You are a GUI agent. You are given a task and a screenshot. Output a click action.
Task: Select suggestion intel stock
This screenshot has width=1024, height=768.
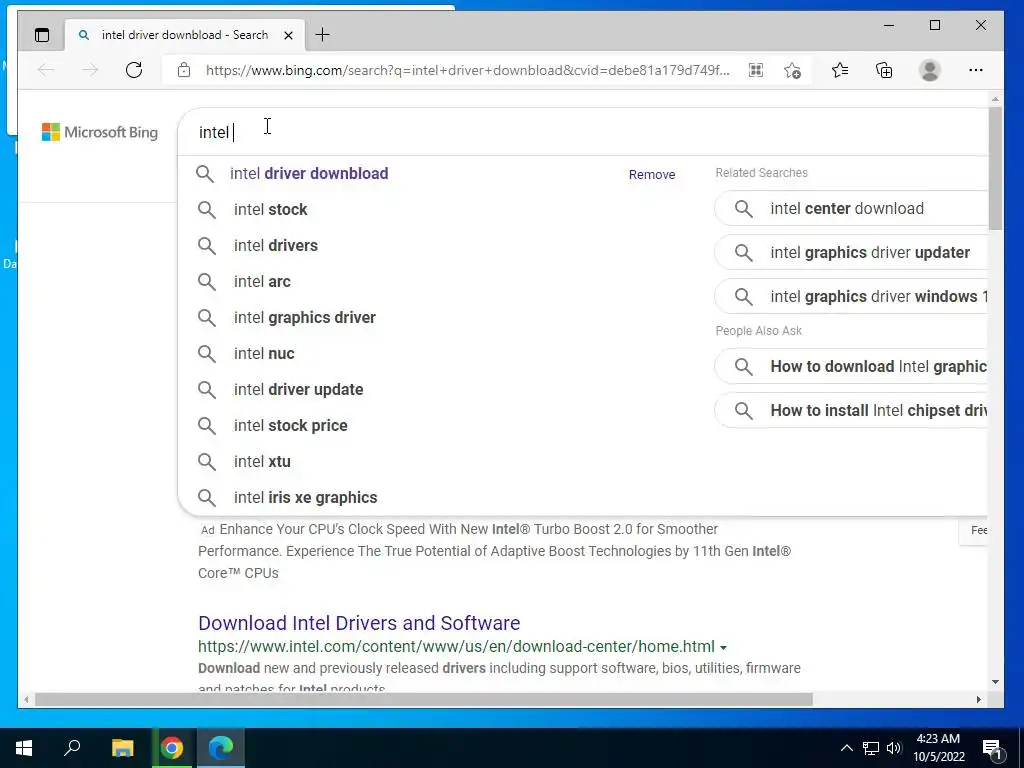click(270, 210)
